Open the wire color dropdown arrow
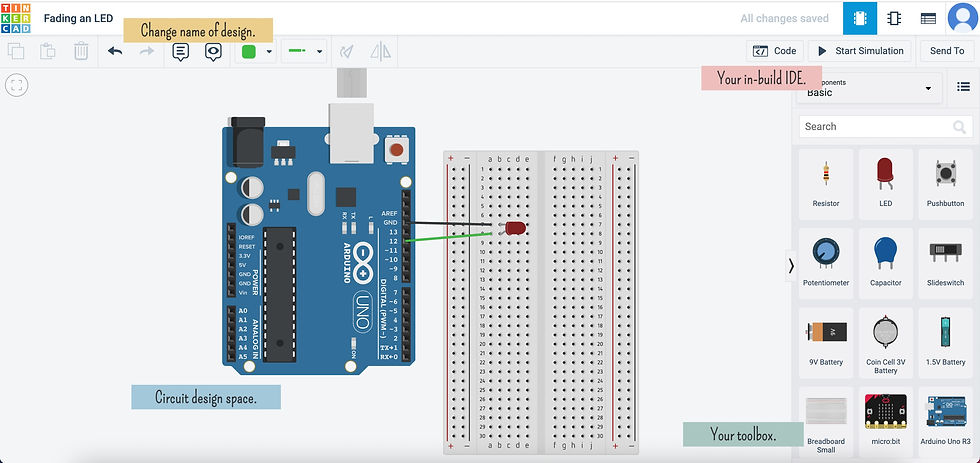This screenshot has width=980, height=463. [x=269, y=52]
